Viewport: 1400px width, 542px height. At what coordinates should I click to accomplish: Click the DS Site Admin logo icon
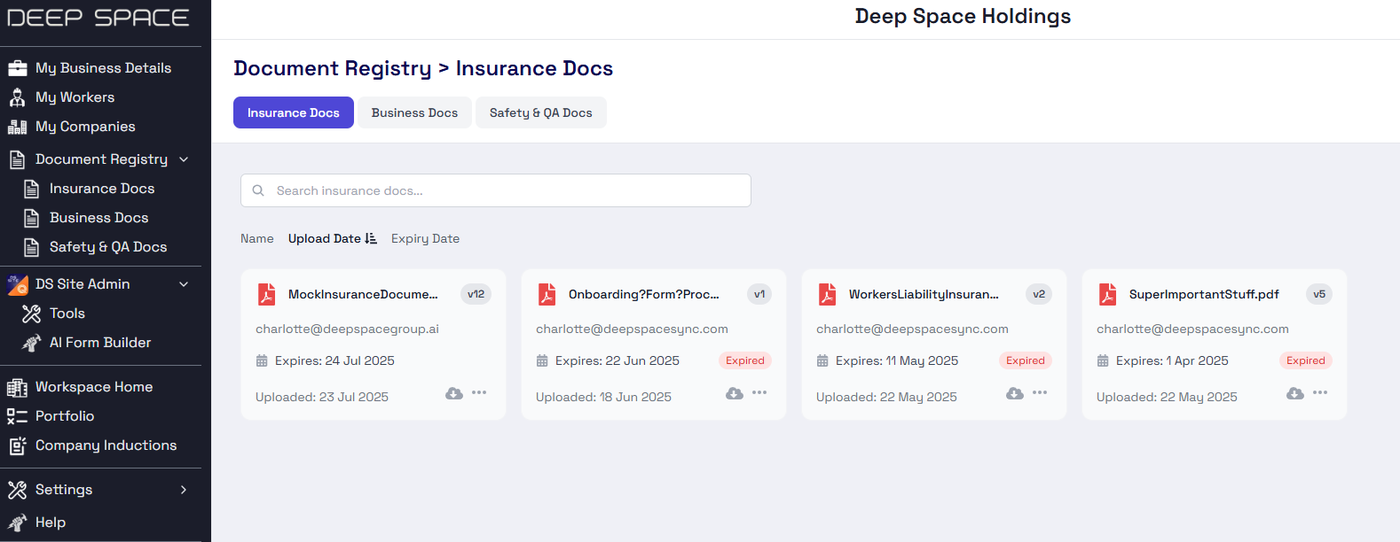(x=17, y=284)
